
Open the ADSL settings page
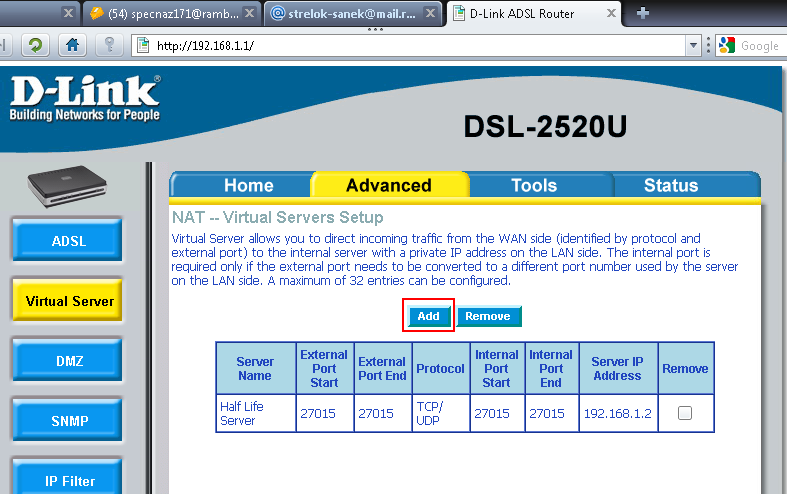click(69, 241)
